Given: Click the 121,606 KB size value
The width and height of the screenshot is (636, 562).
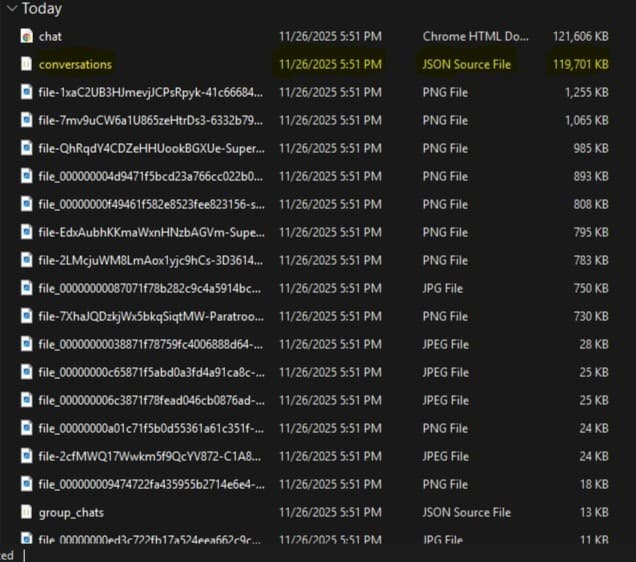Looking at the screenshot, I should (580, 36).
